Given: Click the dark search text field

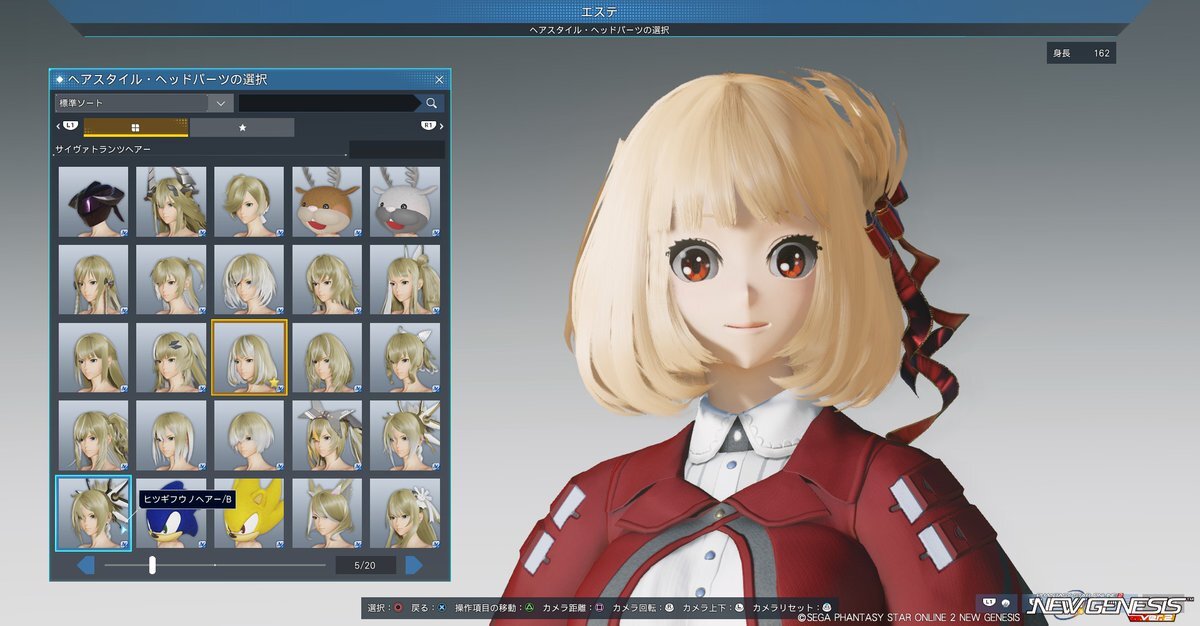Looking at the screenshot, I should [330, 103].
